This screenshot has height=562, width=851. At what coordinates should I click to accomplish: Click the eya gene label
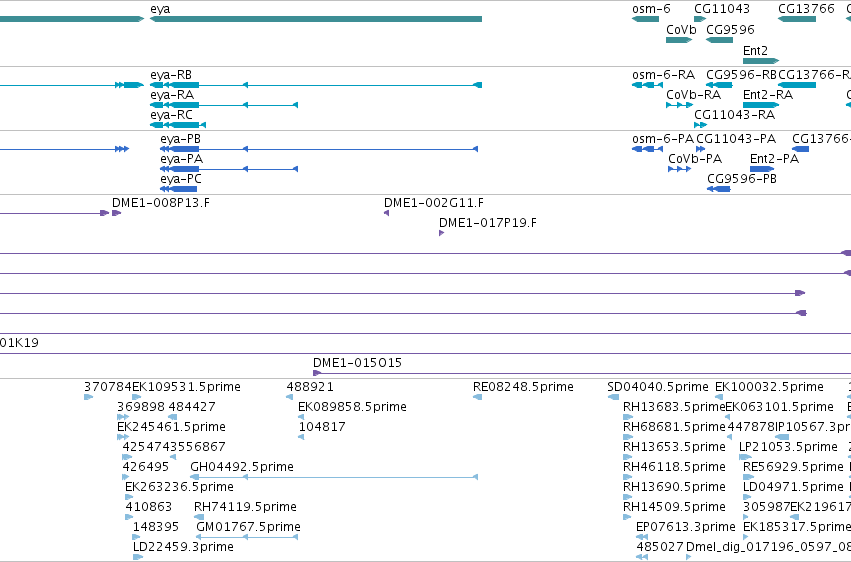[x=160, y=9]
